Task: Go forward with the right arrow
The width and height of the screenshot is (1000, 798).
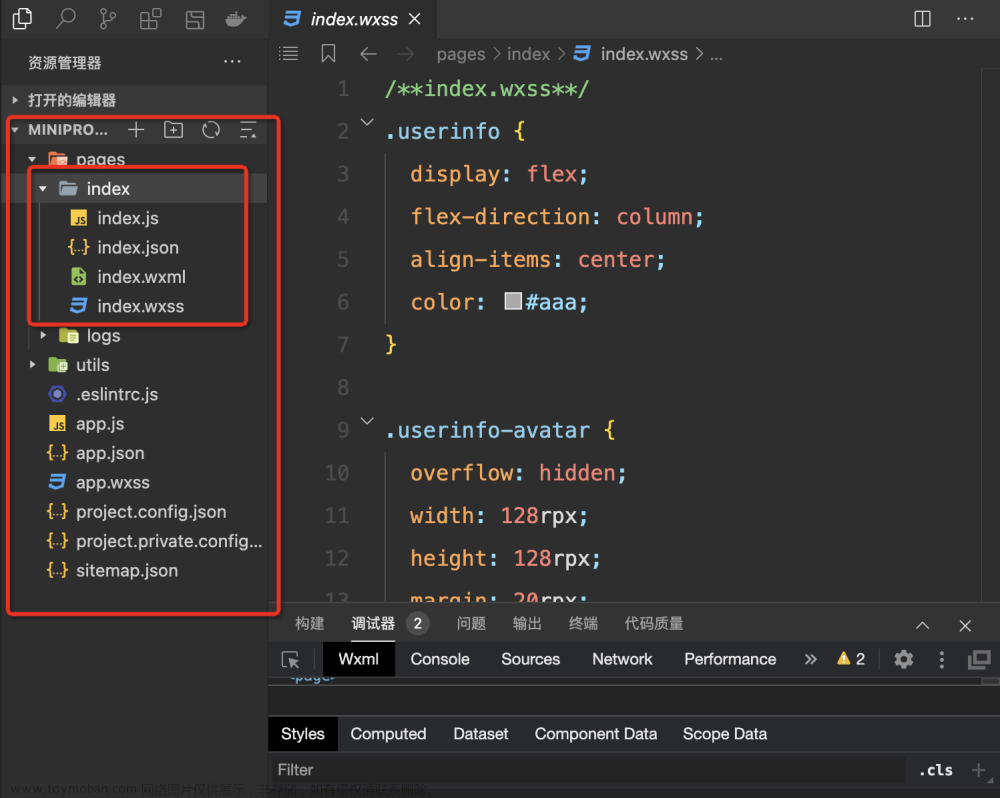Action: [406, 54]
